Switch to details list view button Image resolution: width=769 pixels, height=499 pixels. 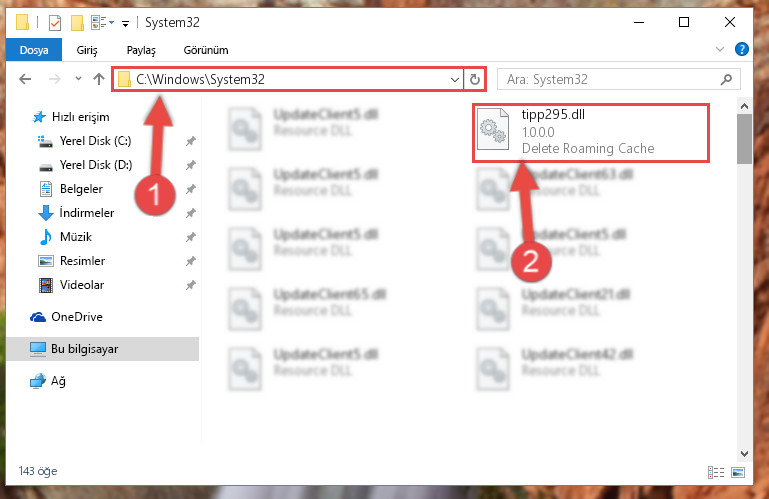716,472
